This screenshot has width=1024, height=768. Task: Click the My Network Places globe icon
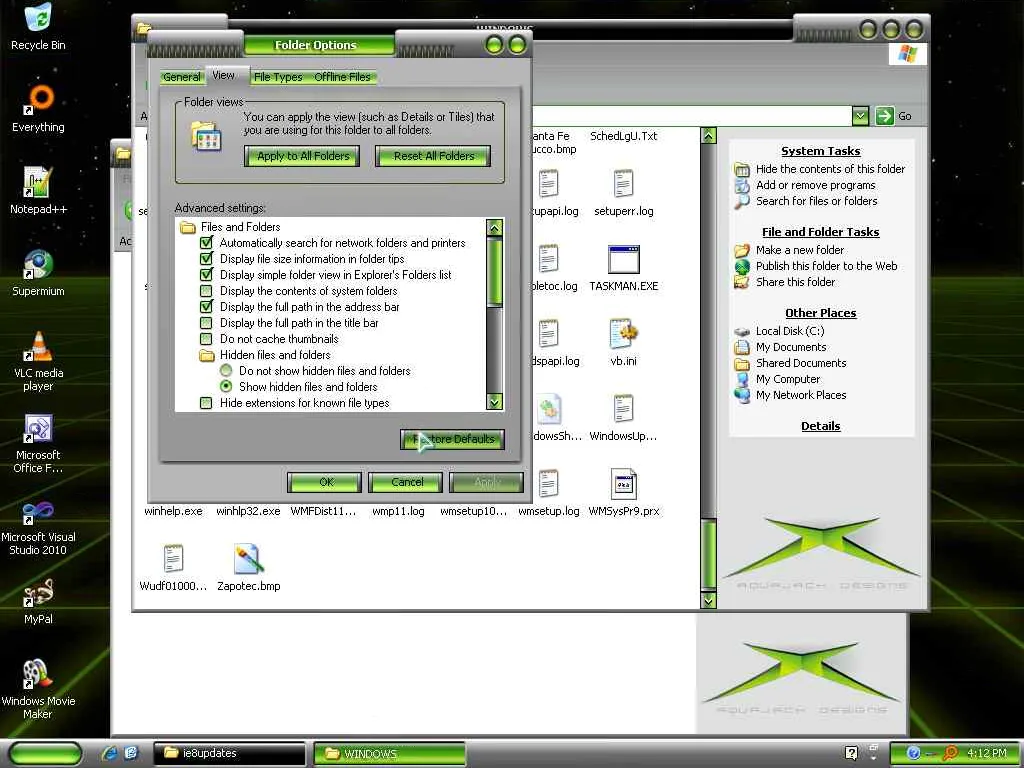[742, 395]
